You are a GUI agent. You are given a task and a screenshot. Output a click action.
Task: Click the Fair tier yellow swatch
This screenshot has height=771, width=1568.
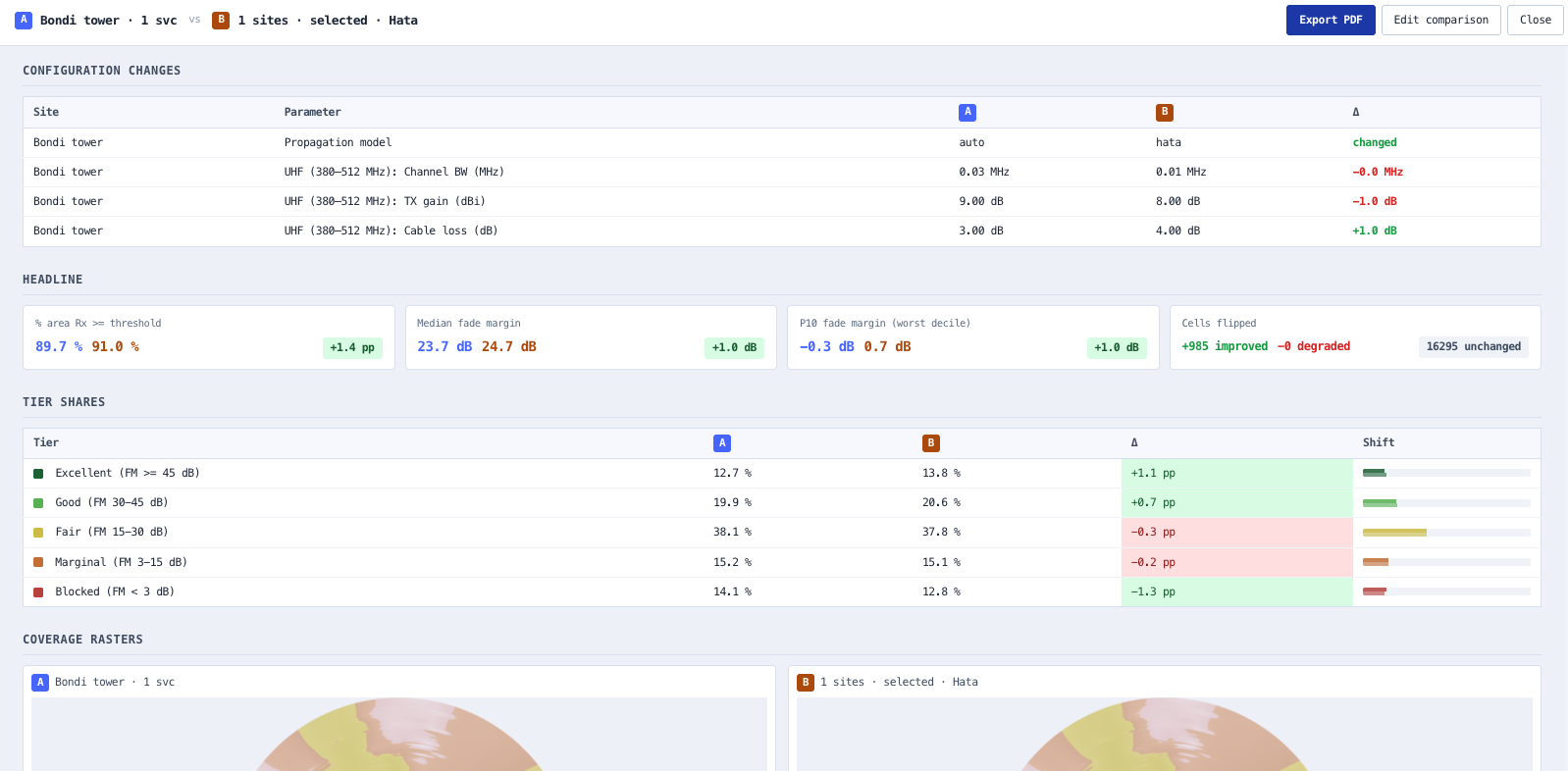tap(38, 533)
